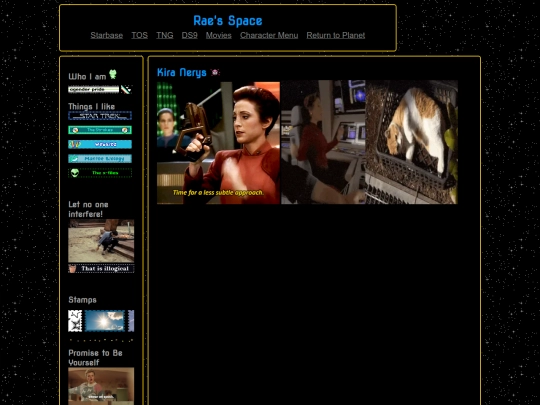Image resolution: width=540 pixels, height=405 pixels.
Task: Click the sunny sky stamp
Action: click(104, 321)
